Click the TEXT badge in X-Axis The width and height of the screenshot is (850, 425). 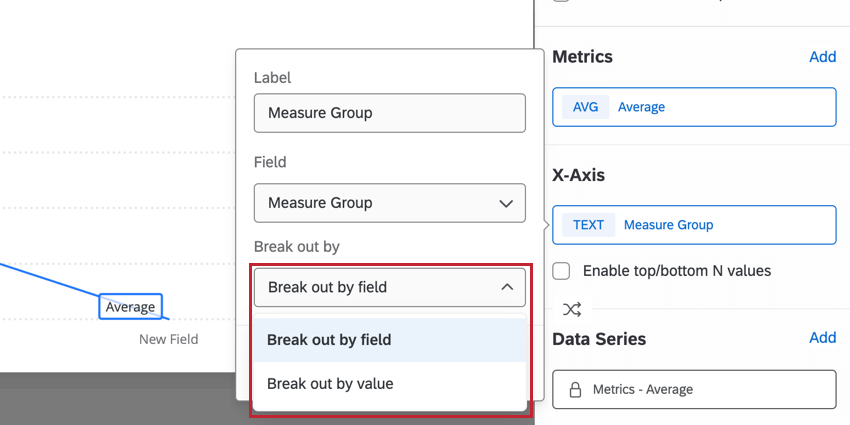pos(588,225)
